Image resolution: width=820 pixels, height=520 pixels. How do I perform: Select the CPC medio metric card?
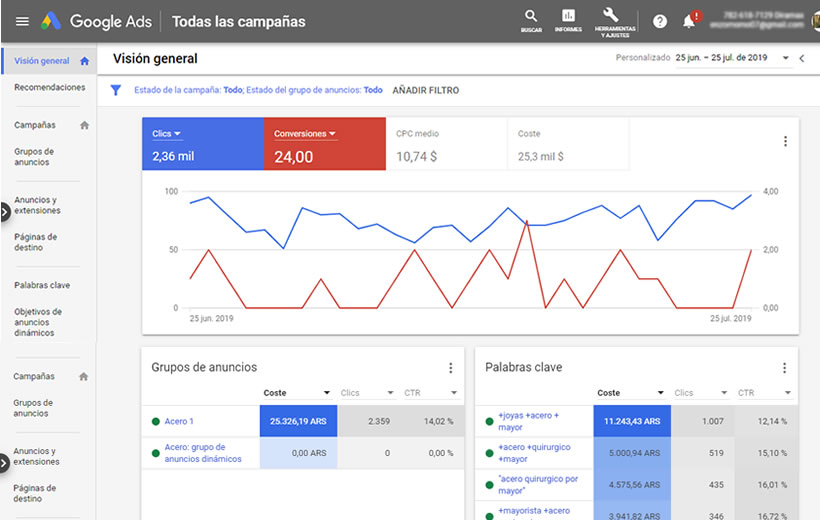click(447, 144)
